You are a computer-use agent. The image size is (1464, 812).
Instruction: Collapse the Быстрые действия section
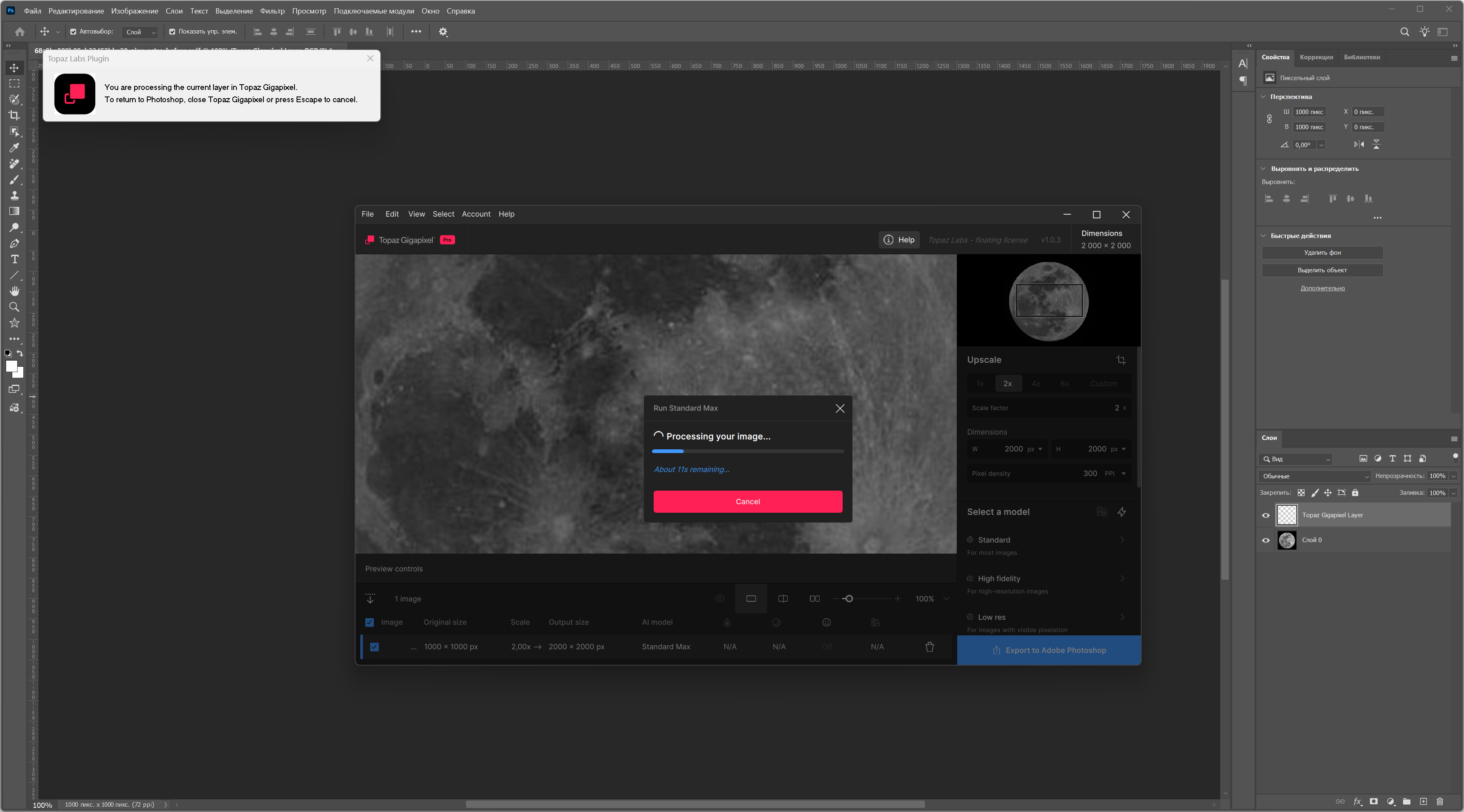(x=1264, y=236)
